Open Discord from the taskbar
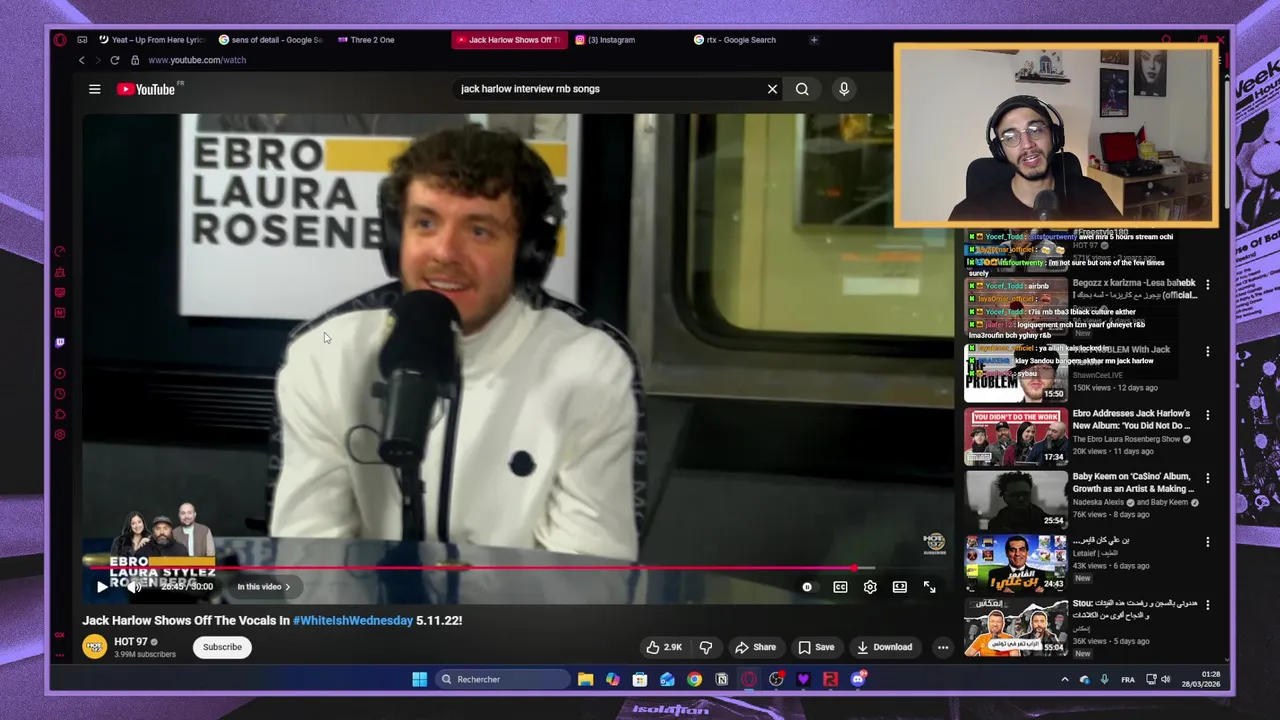The width and height of the screenshot is (1280, 720). pyautogui.click(x=858, y=679)
